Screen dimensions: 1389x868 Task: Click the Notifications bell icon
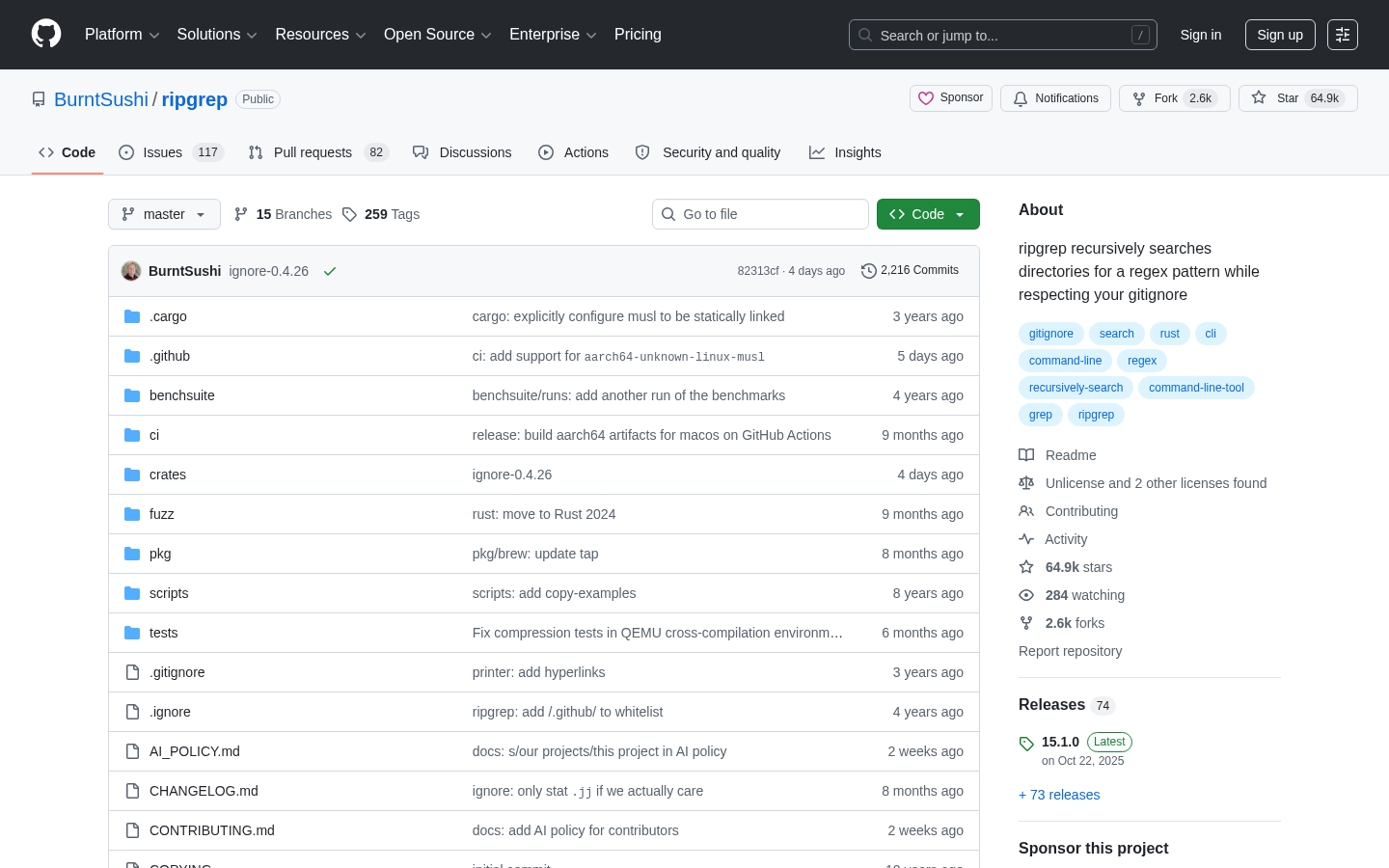click(1021, 98)
